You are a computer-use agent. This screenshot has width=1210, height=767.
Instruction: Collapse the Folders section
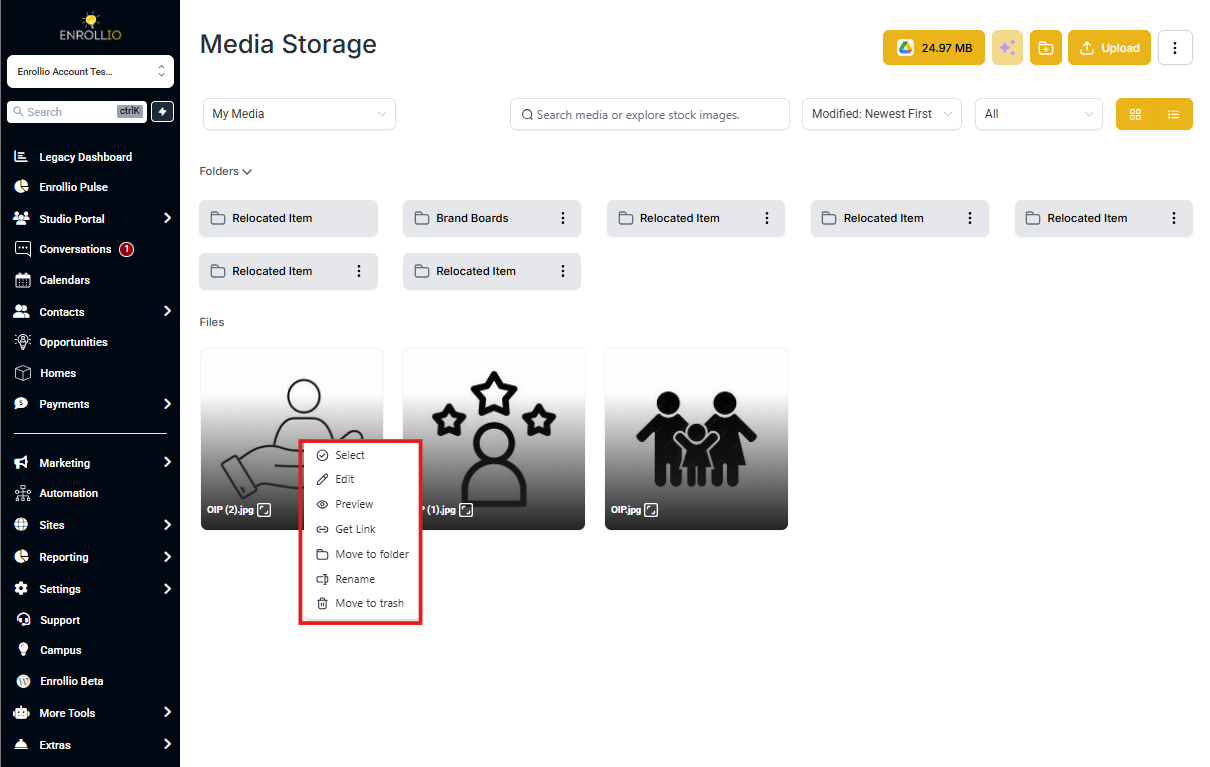(226, 171)
